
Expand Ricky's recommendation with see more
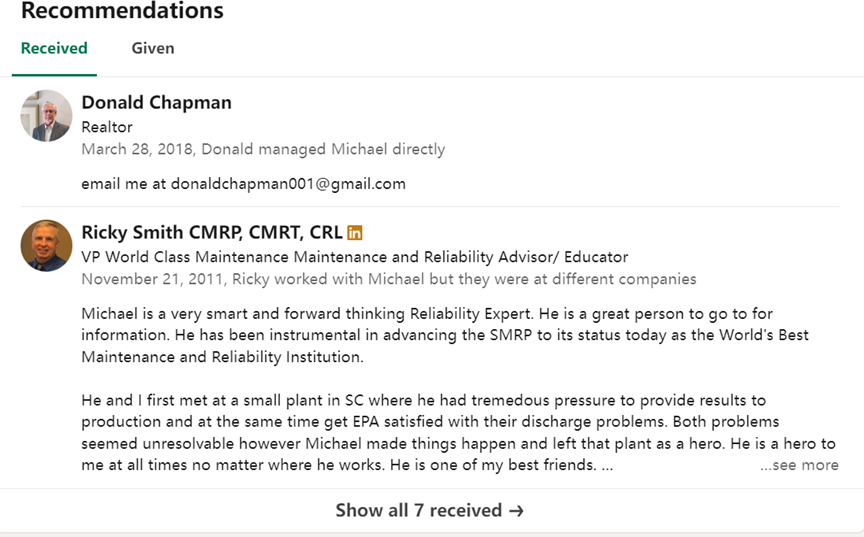[x=799, y=465]
